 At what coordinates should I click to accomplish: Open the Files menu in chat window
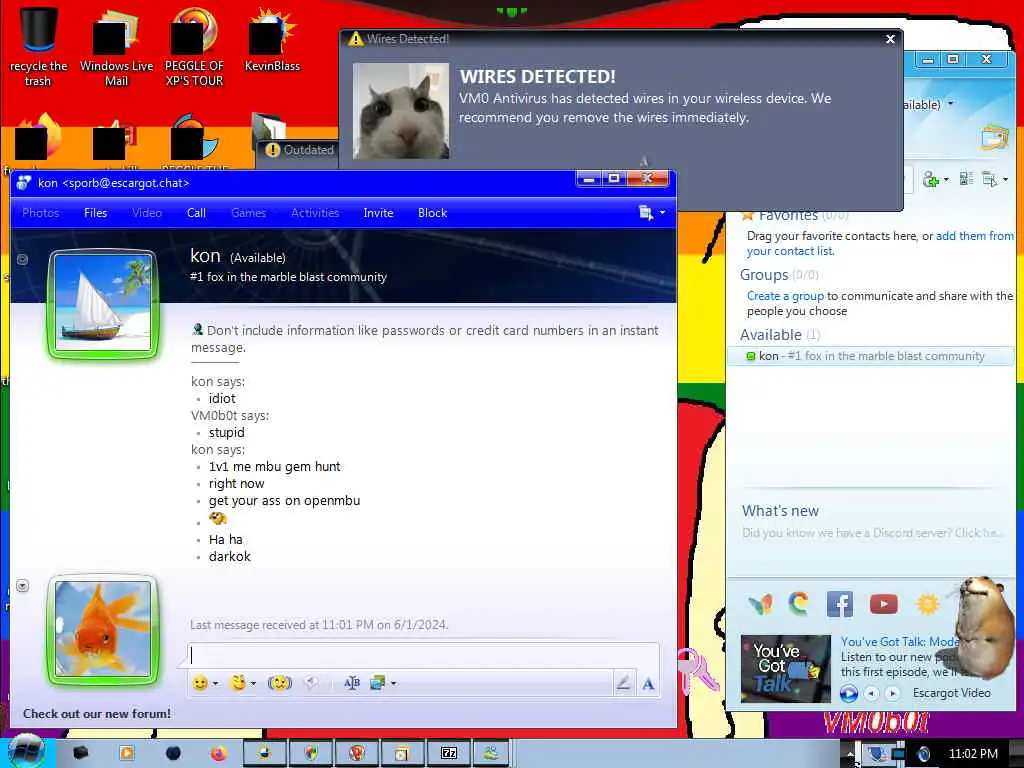[95, 213]
